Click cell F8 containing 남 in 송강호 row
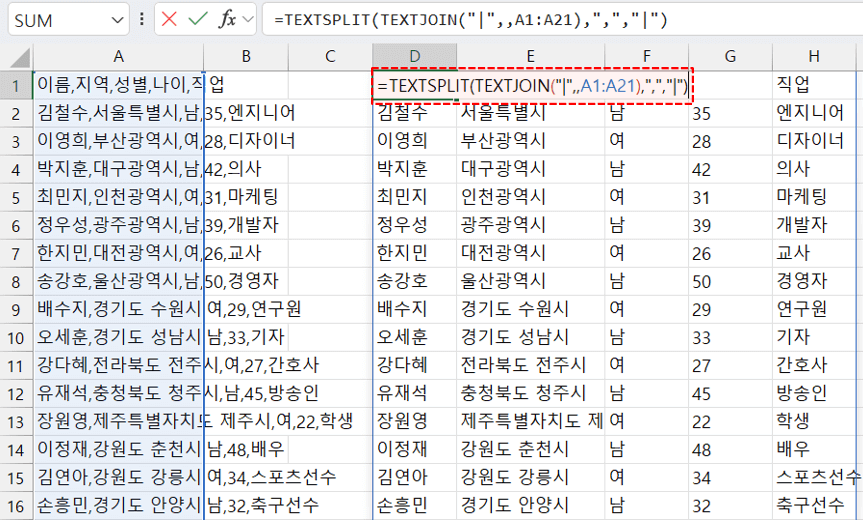Screen dimensions: 863x520 pos(647,282)
